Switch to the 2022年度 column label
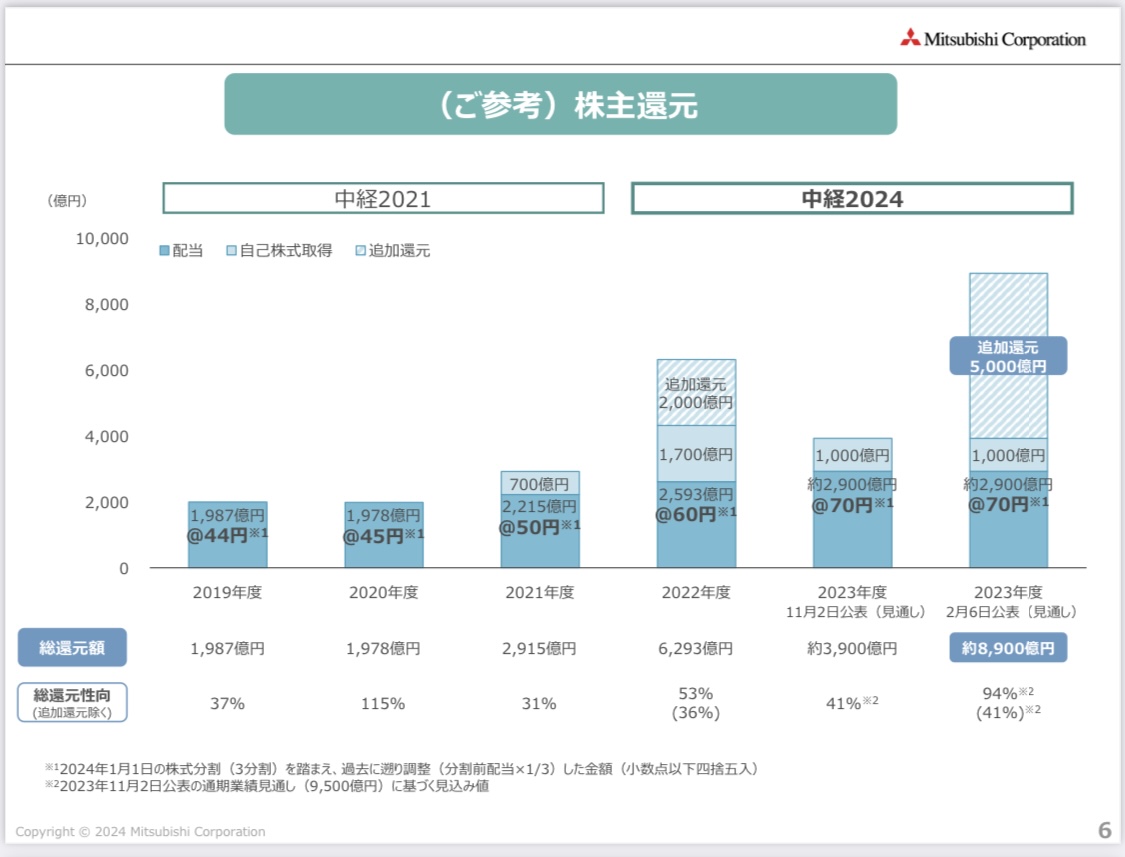1125x857 pixels. click(694, 592)
